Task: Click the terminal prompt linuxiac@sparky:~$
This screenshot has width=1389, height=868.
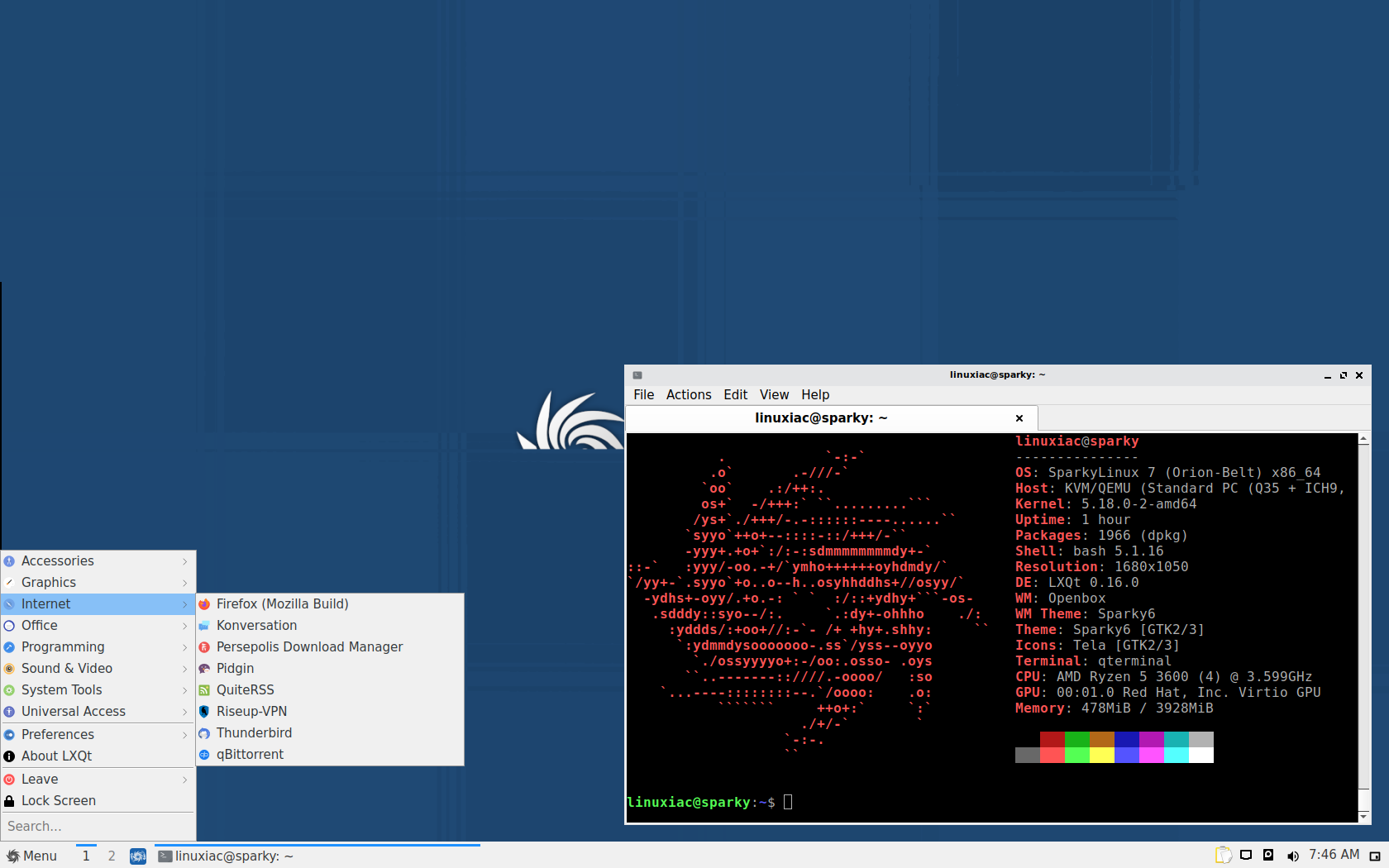Action: click(701, 803)
